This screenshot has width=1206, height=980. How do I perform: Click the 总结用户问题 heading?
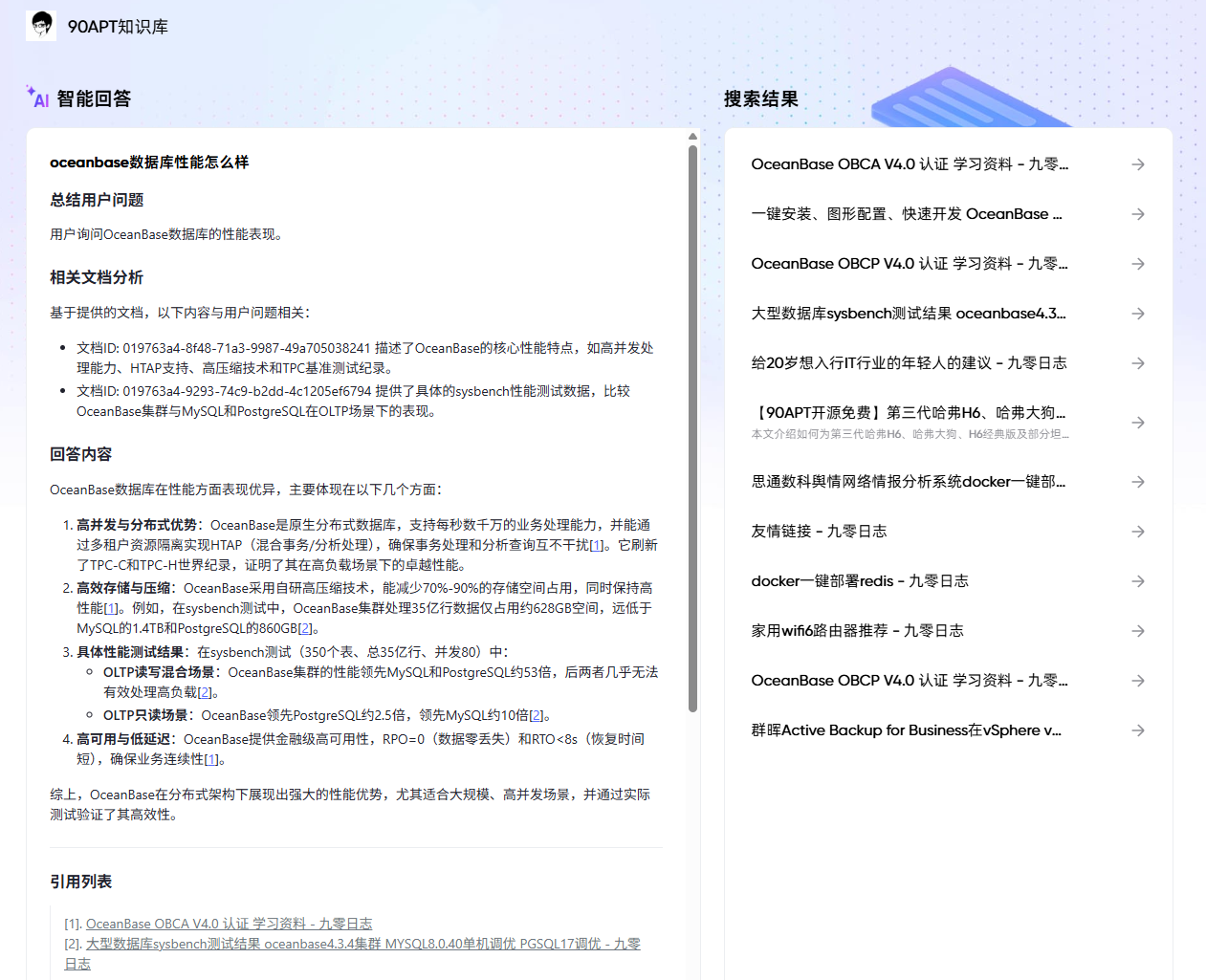point(97,200)
